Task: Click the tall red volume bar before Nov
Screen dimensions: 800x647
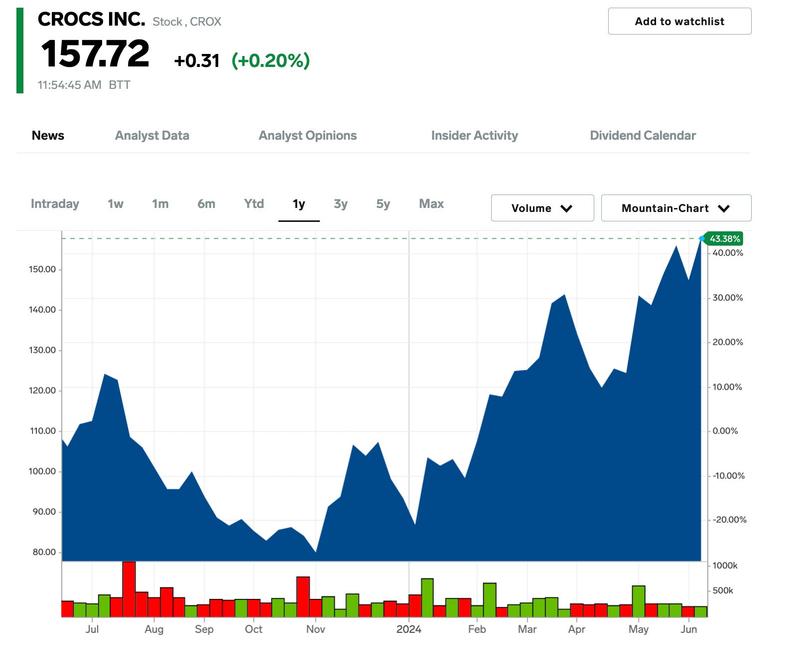Action: [303, 597]
